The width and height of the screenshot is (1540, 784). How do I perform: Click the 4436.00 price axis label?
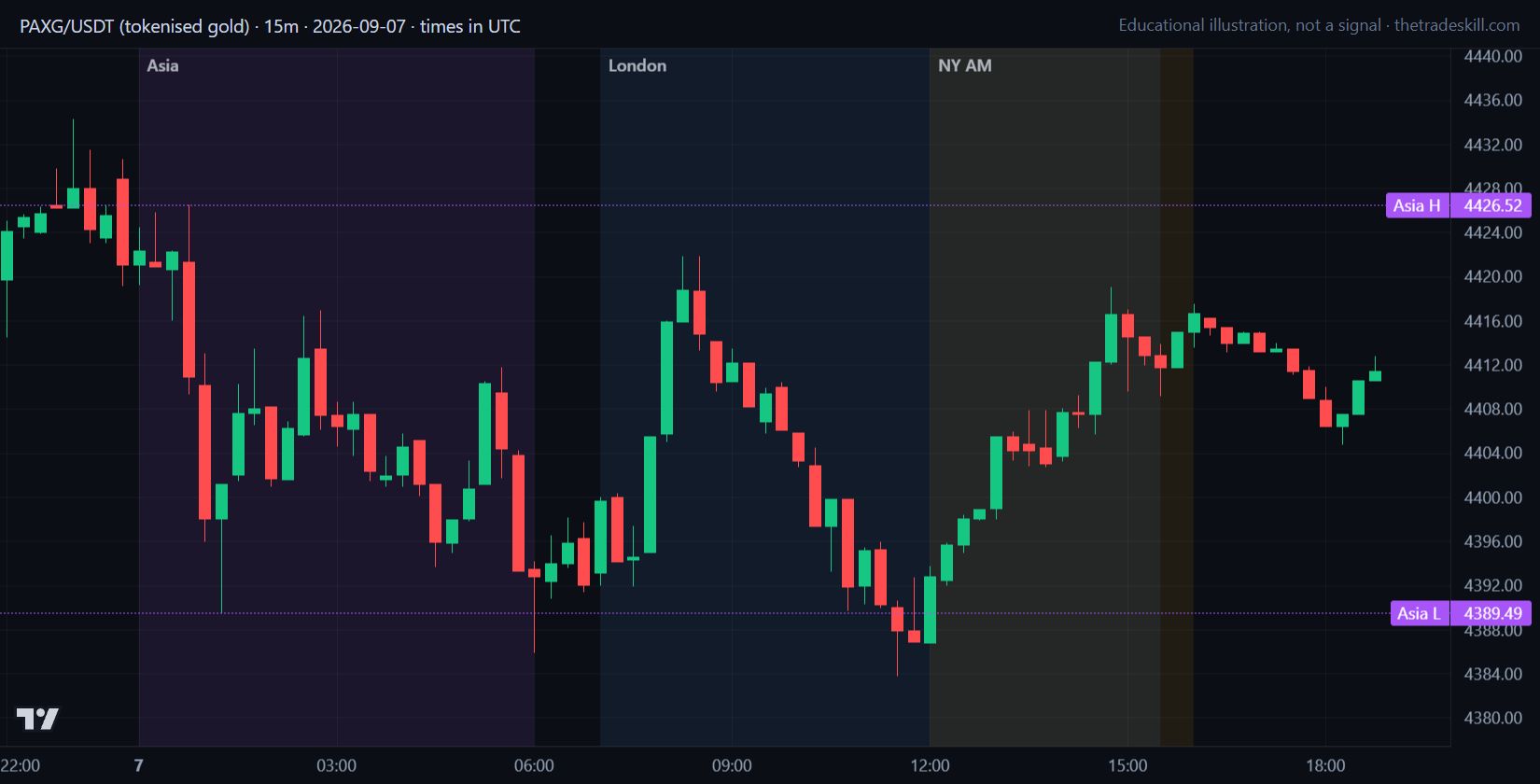click(x=1493, y=100)
